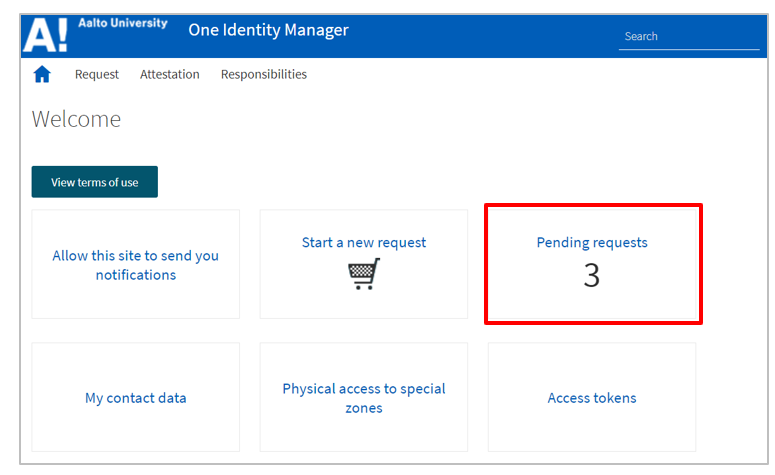The width and height of the screenshot is (775, 475).
Task: Click the pending requests count 3
Action: pos(592,276)
